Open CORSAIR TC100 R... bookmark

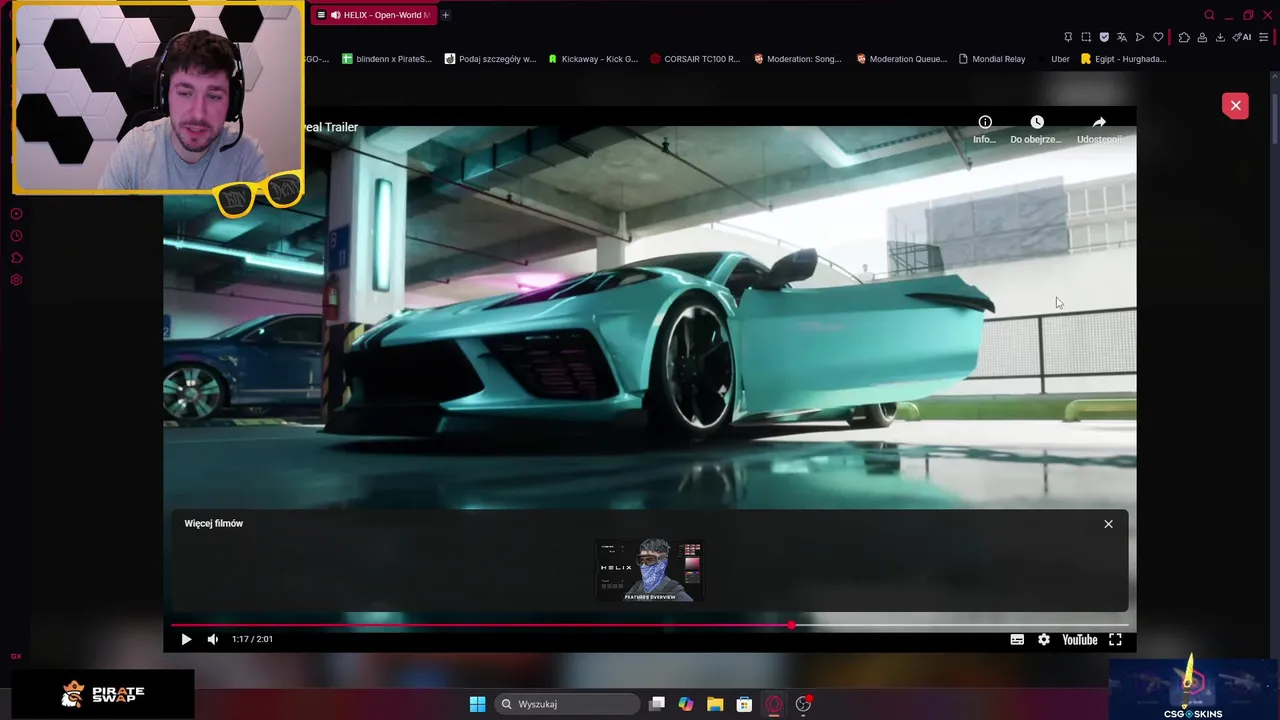point(695,59)
